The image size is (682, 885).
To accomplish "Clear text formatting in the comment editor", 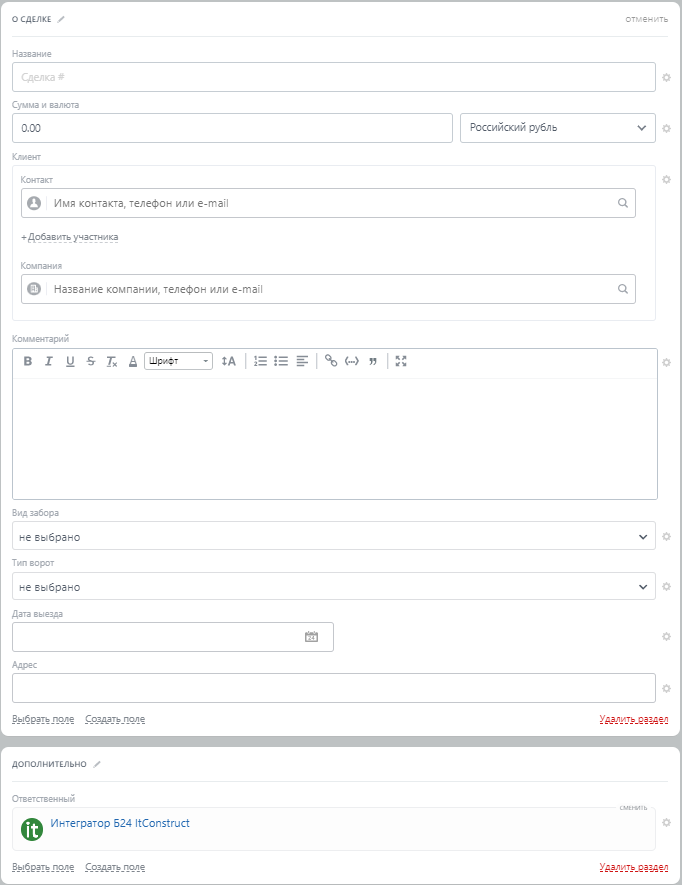I will tap(112, 361).
